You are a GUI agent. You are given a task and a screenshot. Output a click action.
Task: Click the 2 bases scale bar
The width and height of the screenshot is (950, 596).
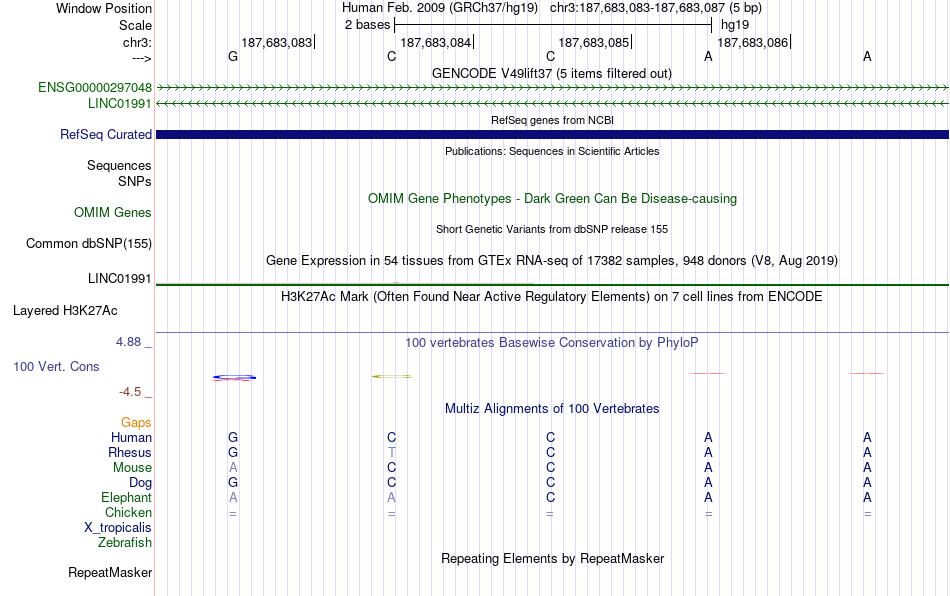click(x=553, y=25)
